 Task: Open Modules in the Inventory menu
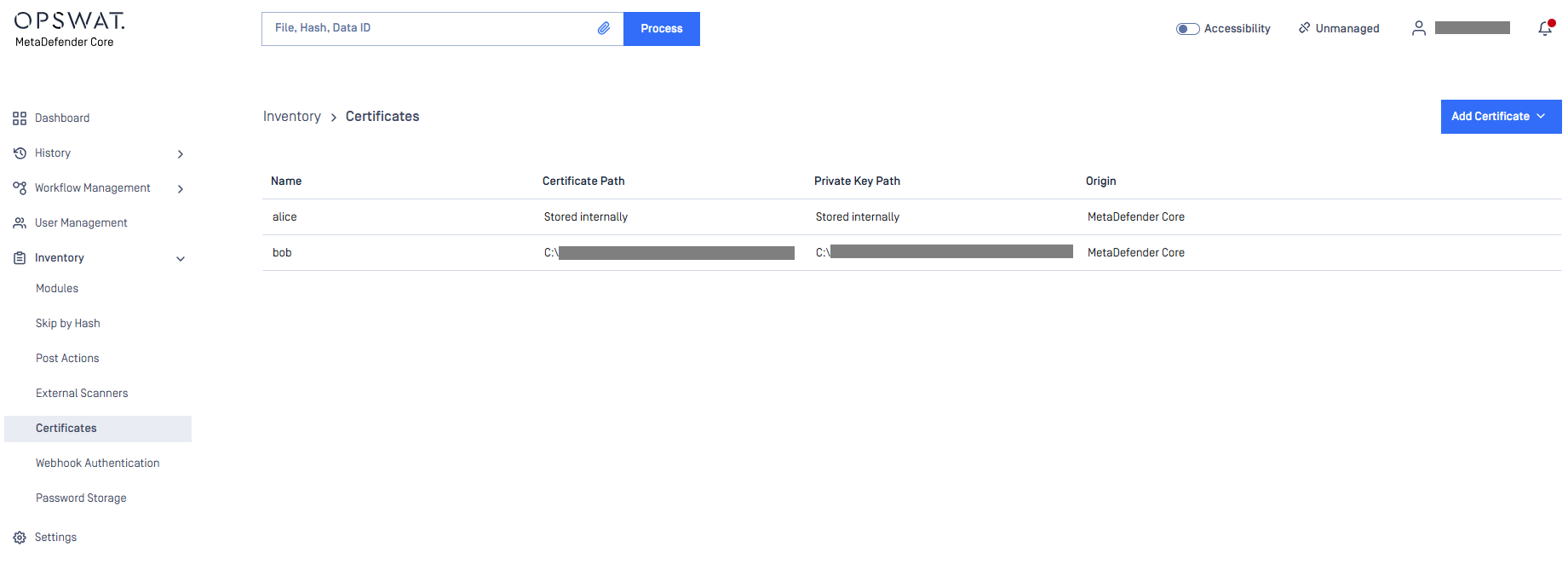pos(57,289)
